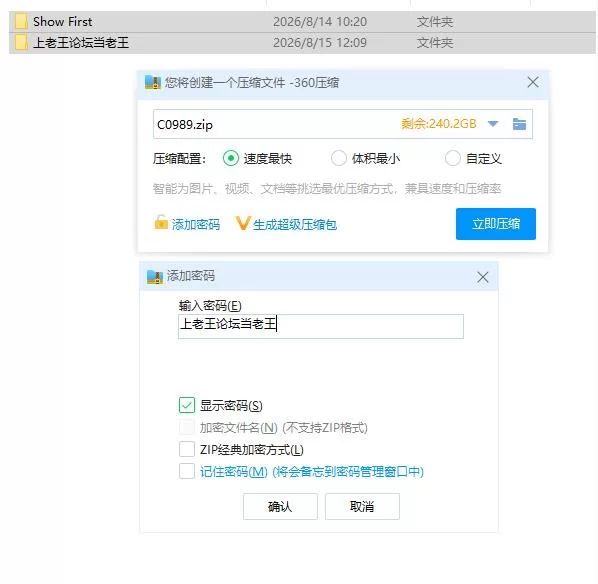Screen dimensions: 598x584
Task: Select the Show First folder icon
Action: tap(21, 22)
